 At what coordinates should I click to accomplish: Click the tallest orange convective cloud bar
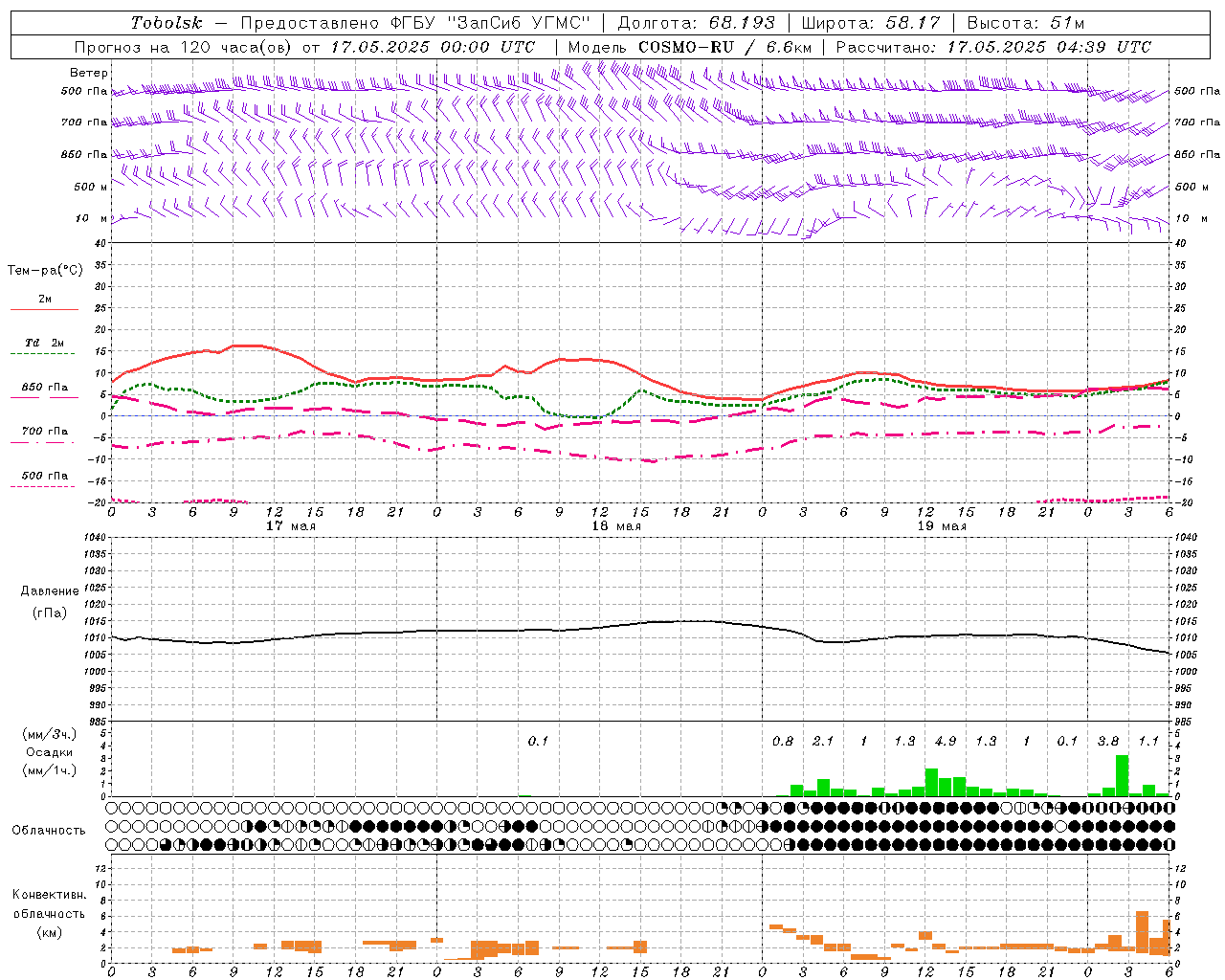point(1142,932)
